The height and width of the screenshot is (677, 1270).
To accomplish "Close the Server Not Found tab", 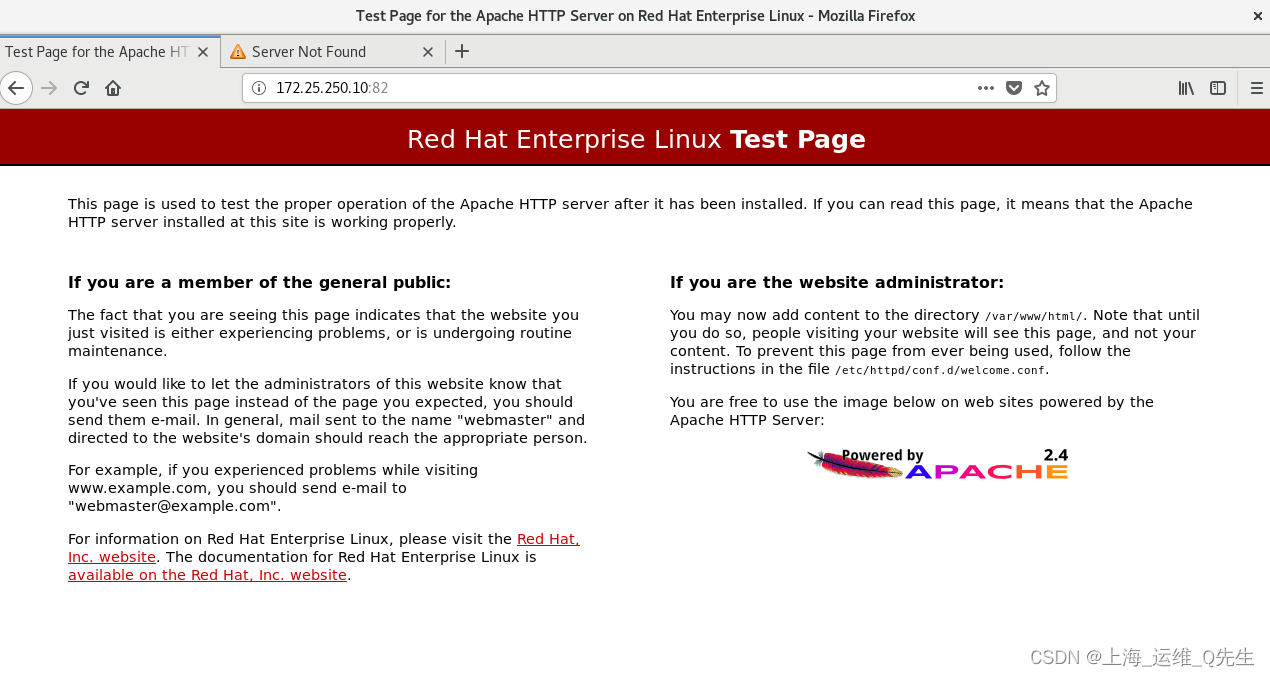I will [428, 52].
